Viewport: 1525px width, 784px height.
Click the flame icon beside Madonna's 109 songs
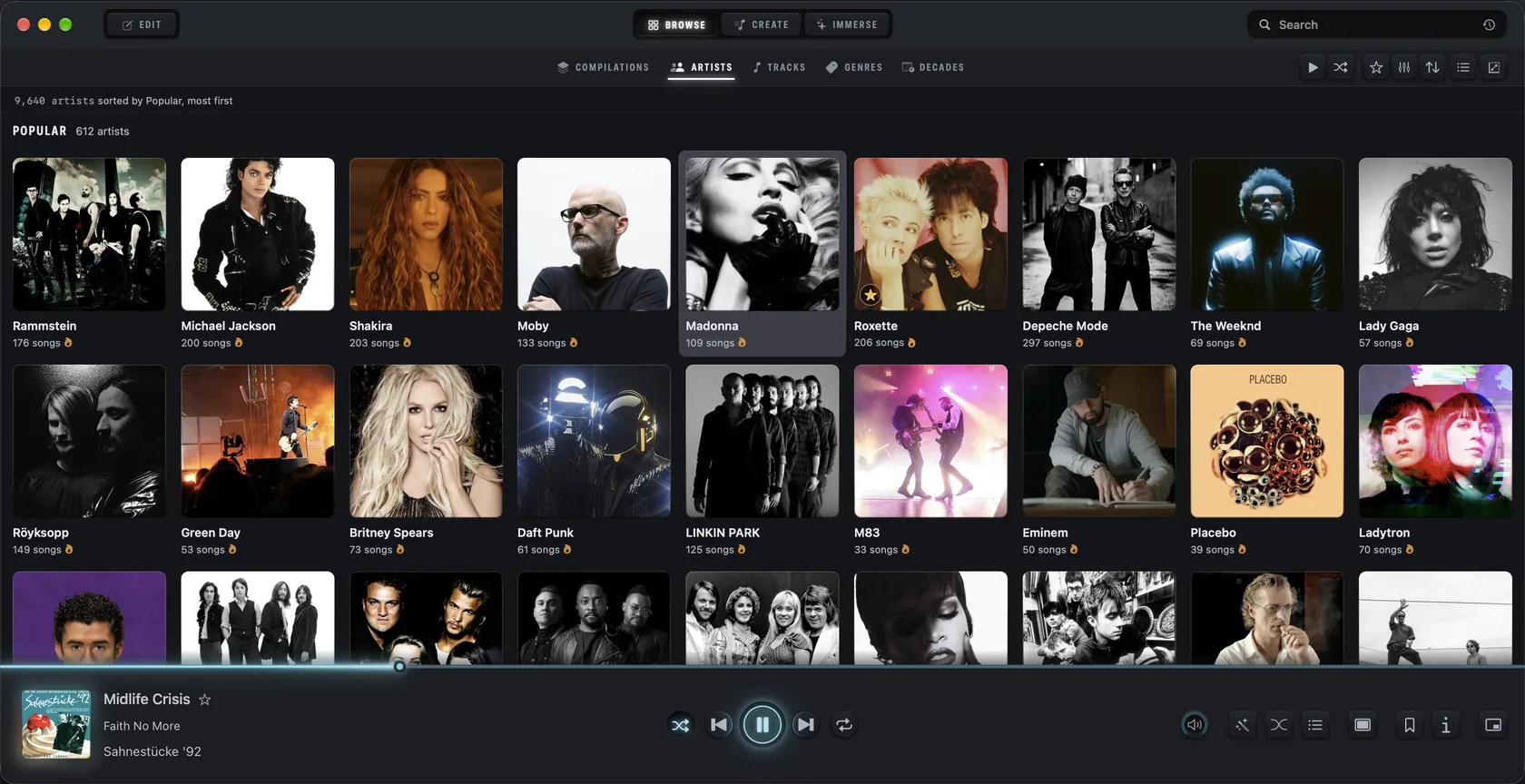[742, 342]
